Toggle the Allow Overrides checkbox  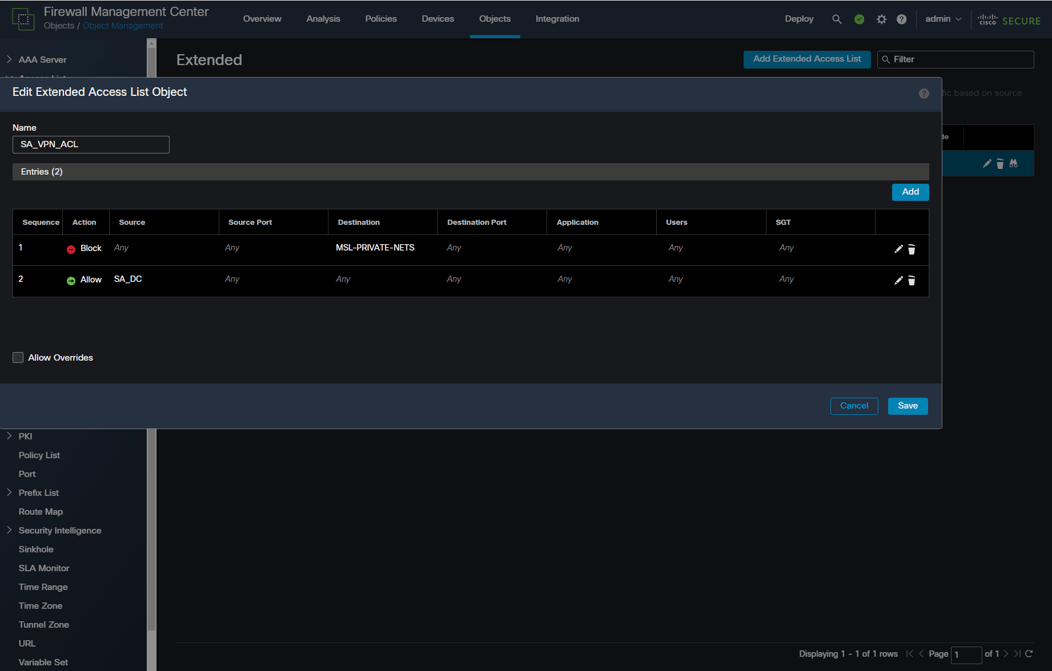point(18,358)
